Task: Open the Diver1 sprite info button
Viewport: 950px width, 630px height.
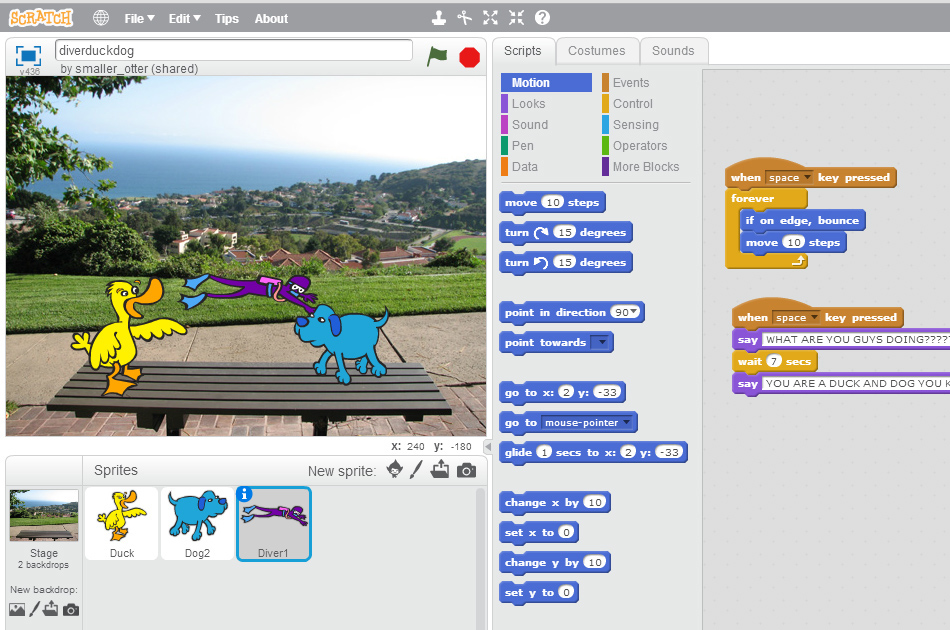Action: (x=243, y=493)
